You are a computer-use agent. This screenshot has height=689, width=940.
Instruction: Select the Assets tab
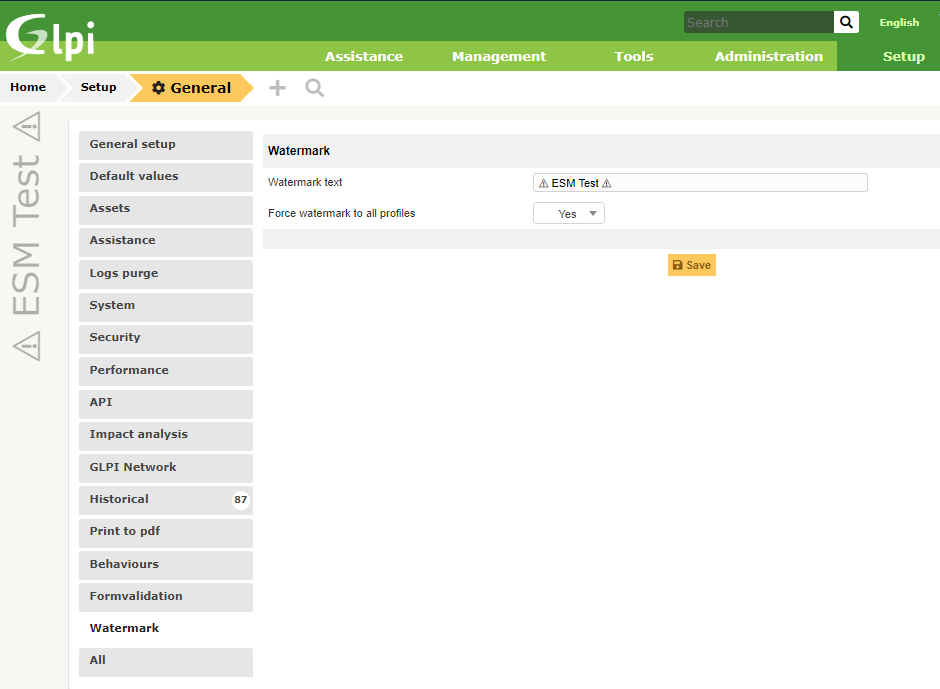pos(165,209)
